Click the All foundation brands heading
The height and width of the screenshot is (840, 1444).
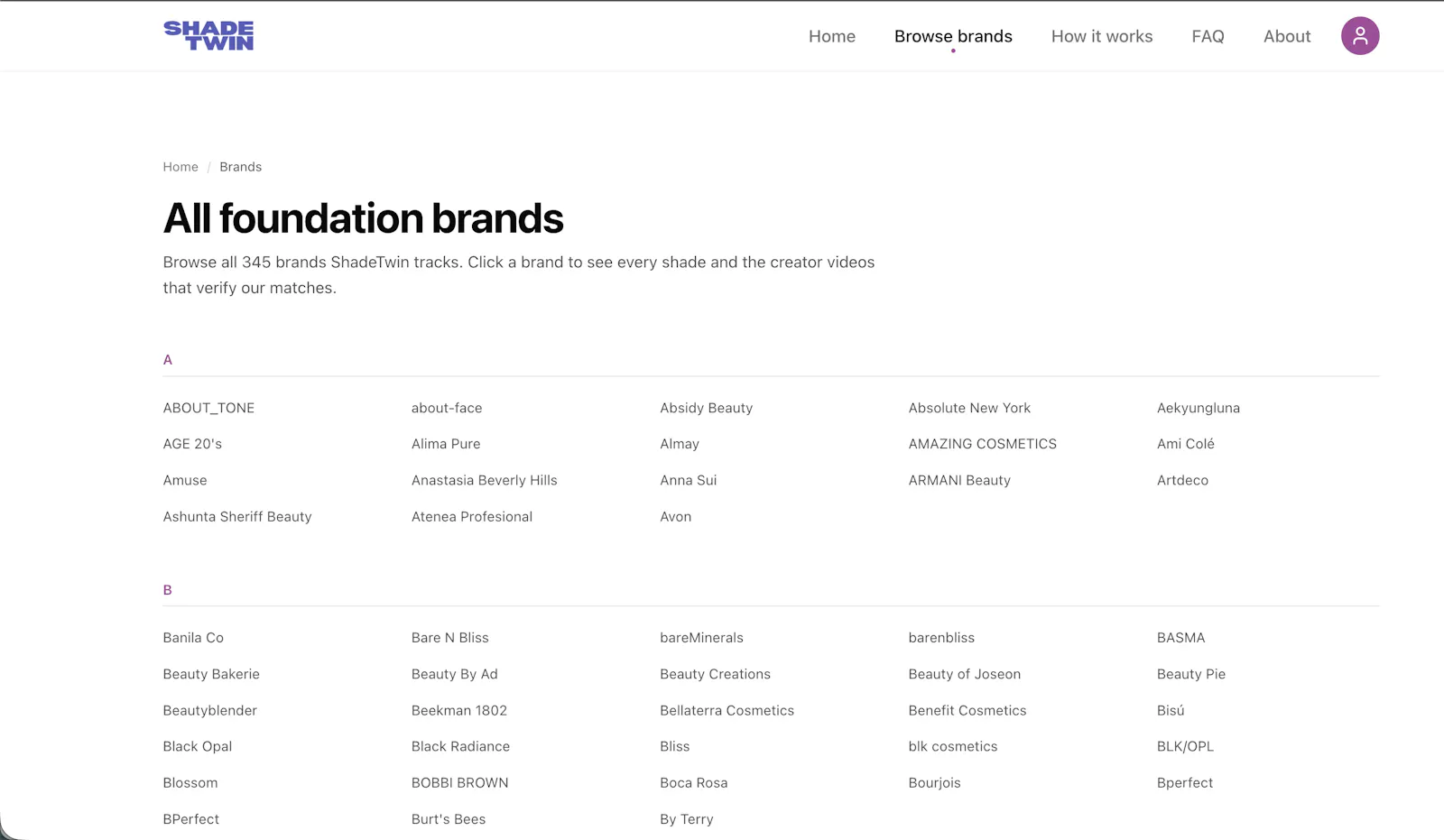(x=363, y=218)
